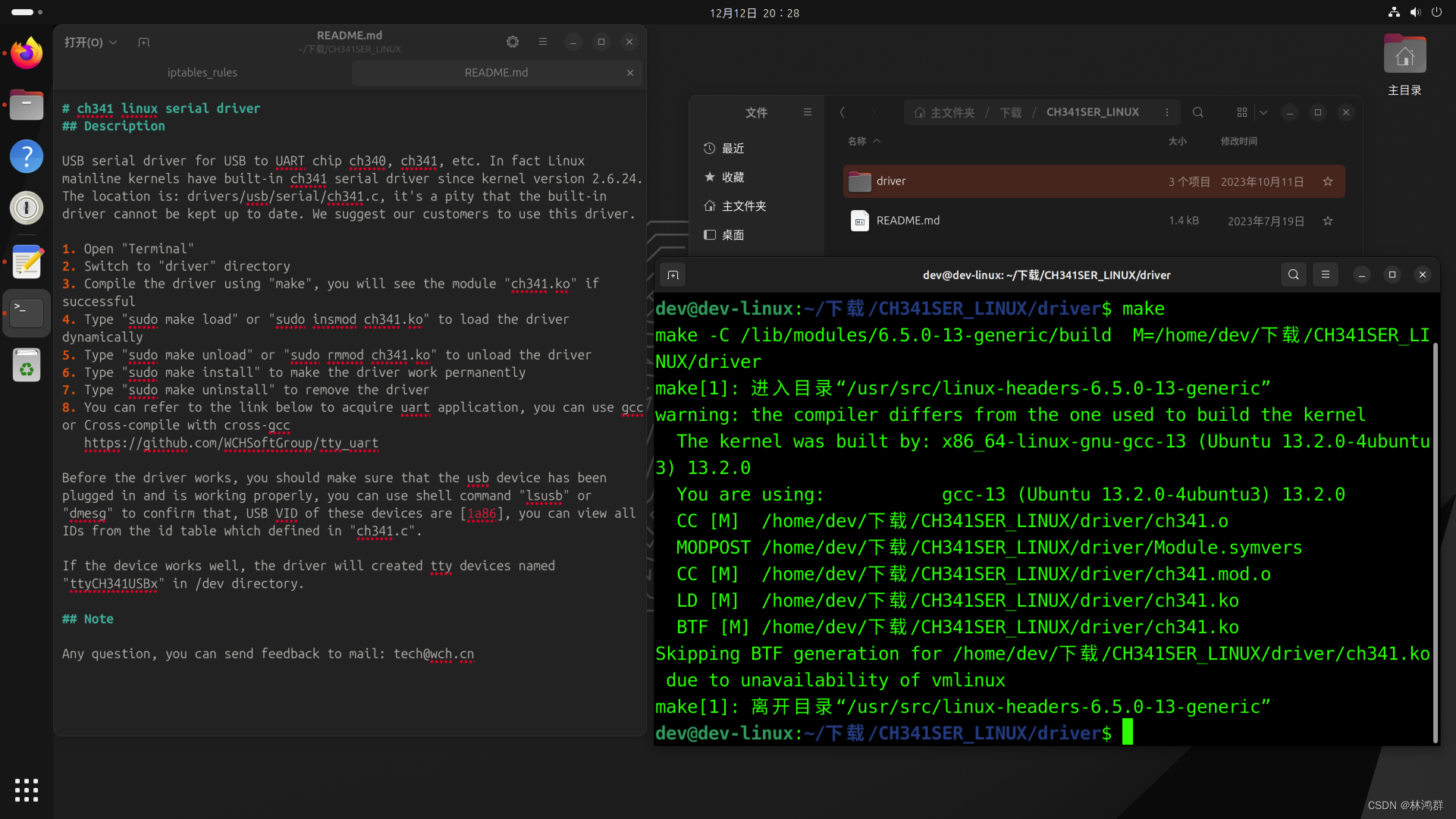Click the 修改时间 column header
This screenshot has width=1456, height=819.
(1238, 141)
